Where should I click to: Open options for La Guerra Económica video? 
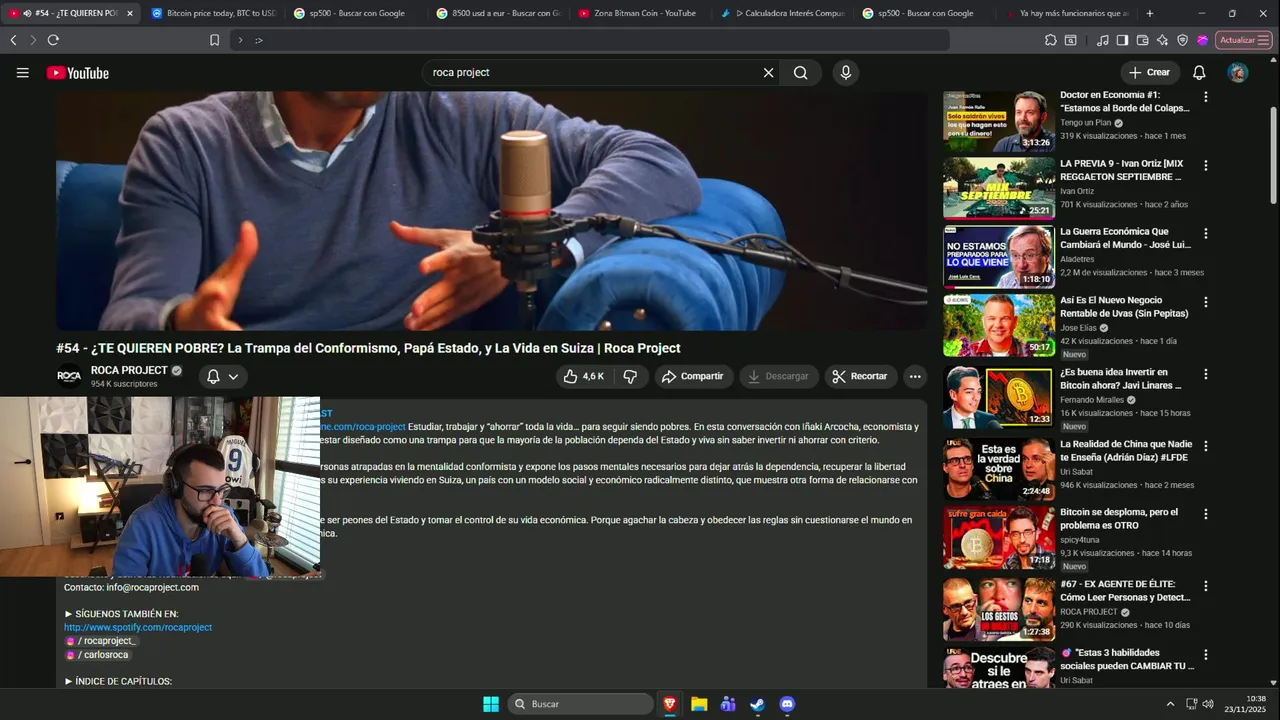[x=1205, y=233]
